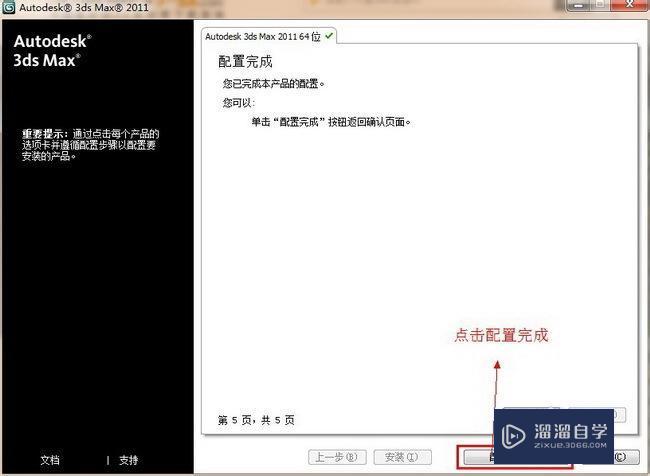Click the green checkmark on the product tab

click(329, 36)
